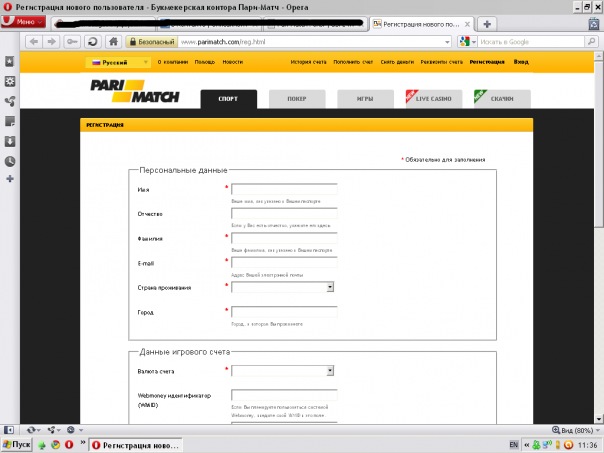Click the green quick launch icon
Image resolution: width=604 pixels, height=453 pixels.
[42, 445]
